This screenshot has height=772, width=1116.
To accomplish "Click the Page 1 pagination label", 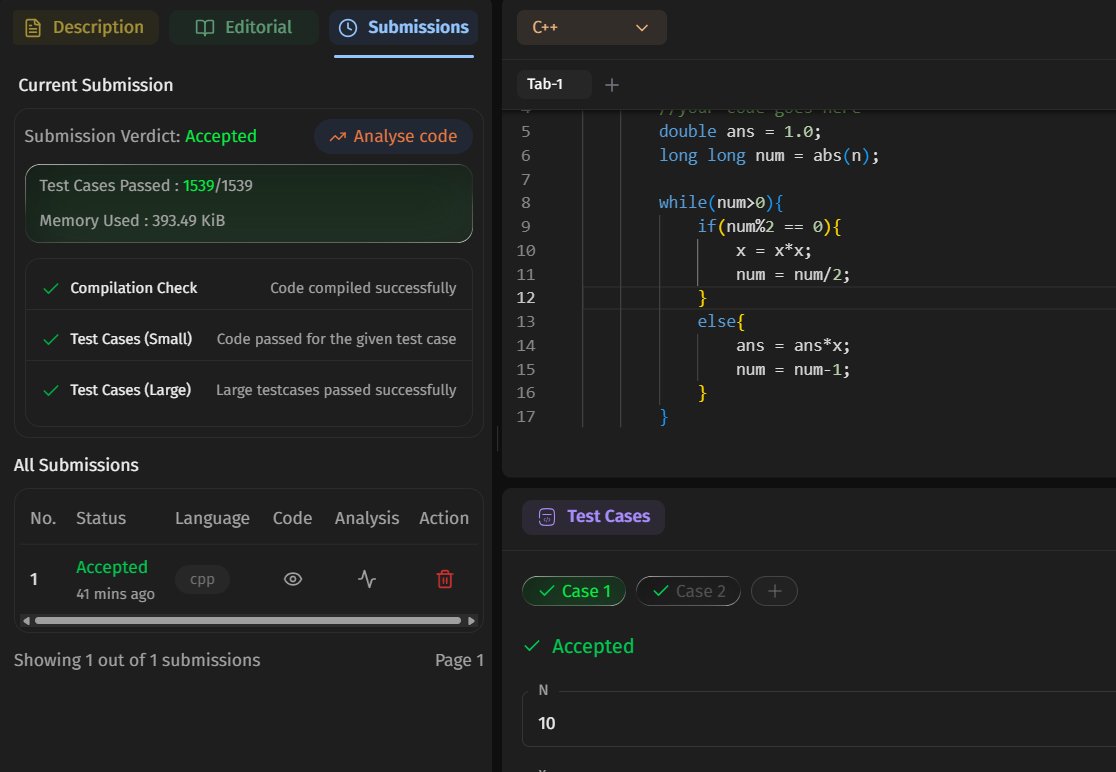I will click(459, 660).
